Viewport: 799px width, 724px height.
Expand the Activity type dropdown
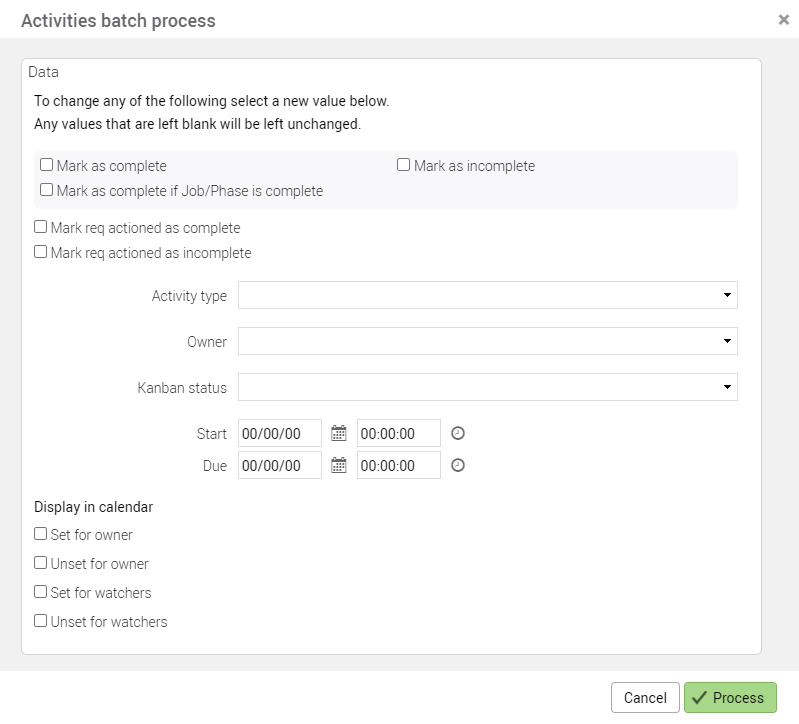click(487, 296)
